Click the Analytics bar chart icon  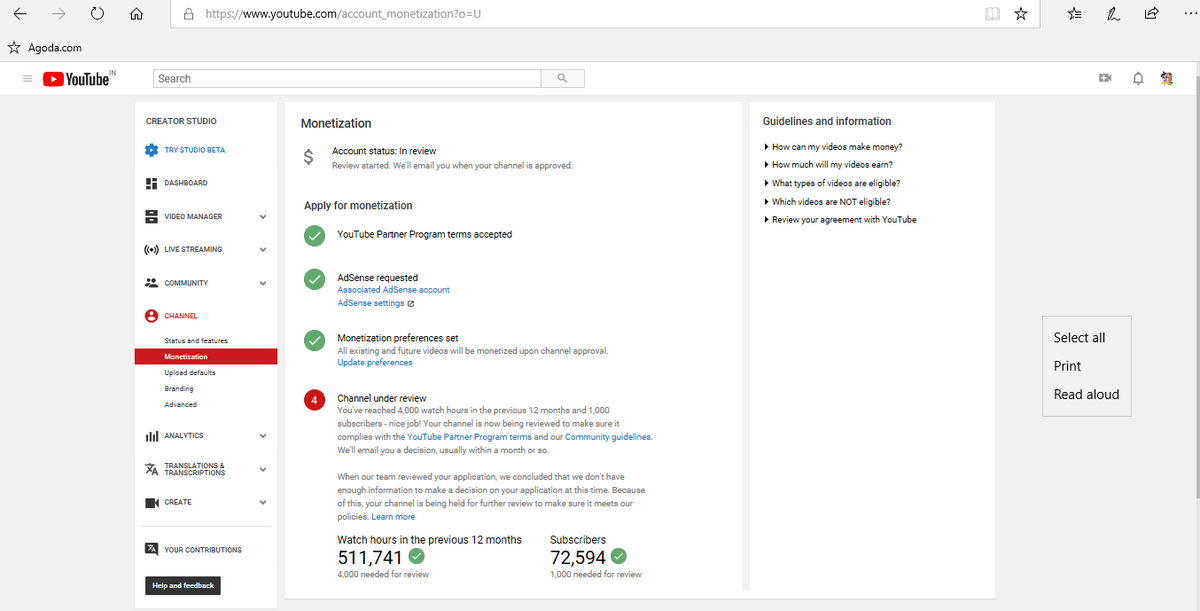151,436
